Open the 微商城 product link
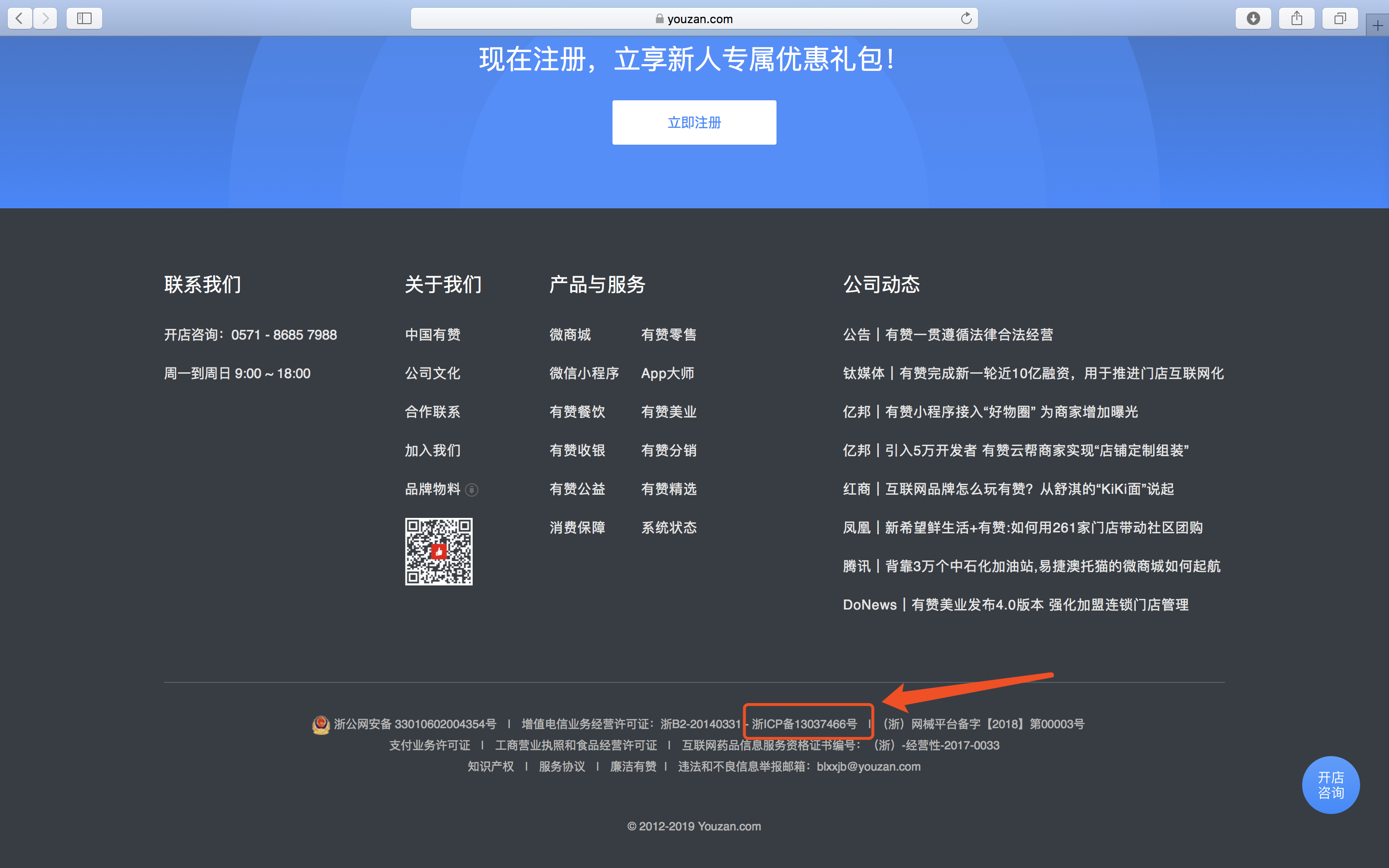 [x=570, y=335]
